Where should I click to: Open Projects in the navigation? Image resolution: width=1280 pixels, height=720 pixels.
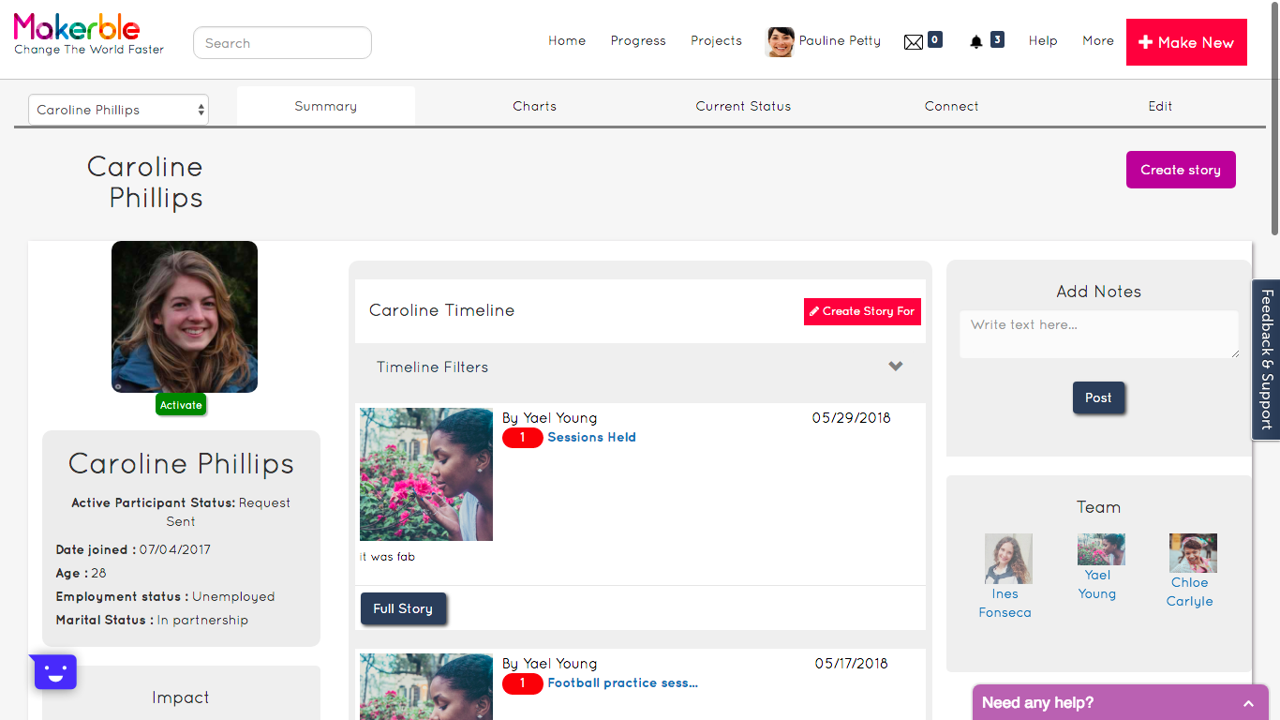(716, 41)
